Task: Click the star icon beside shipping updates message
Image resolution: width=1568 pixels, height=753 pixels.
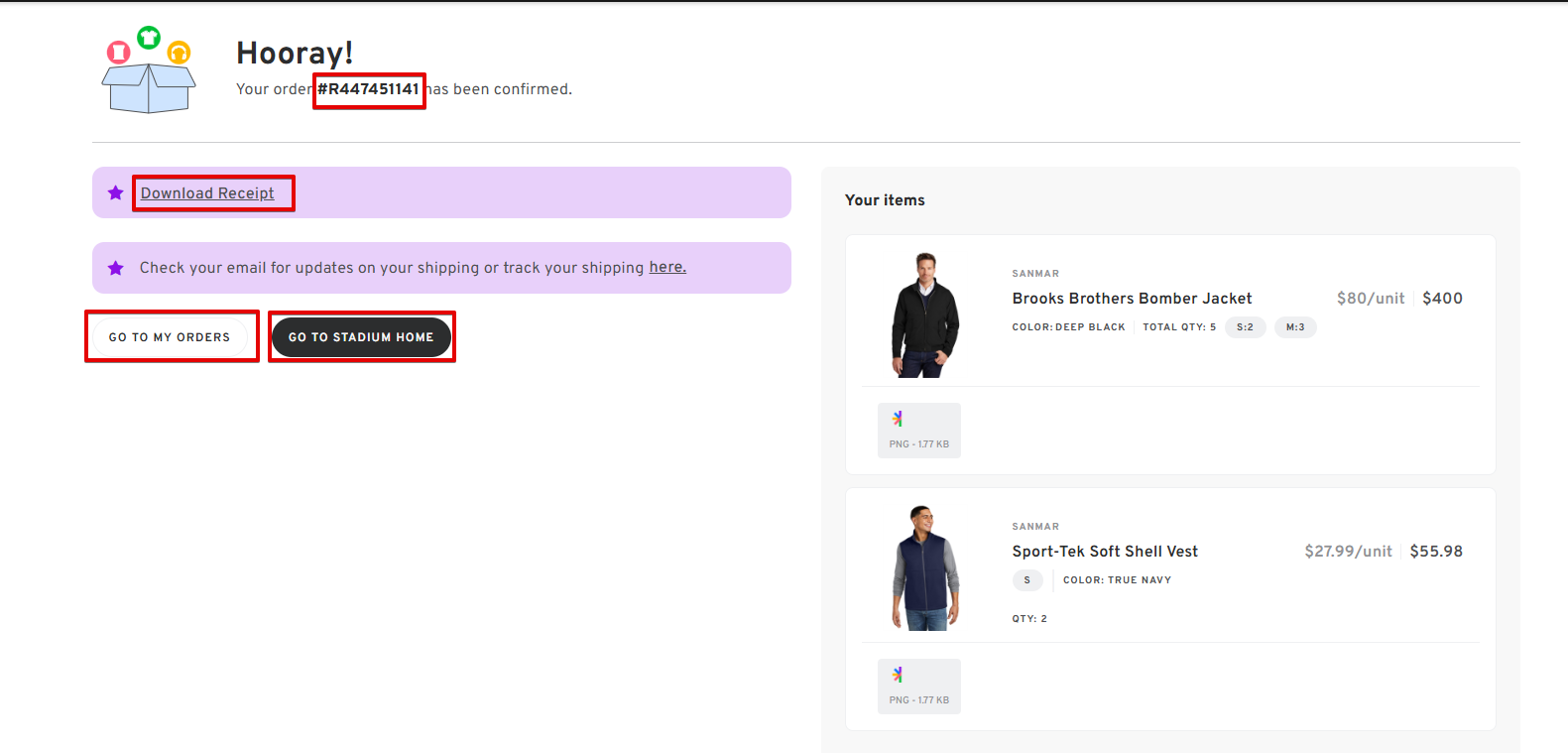Action: 116,268
